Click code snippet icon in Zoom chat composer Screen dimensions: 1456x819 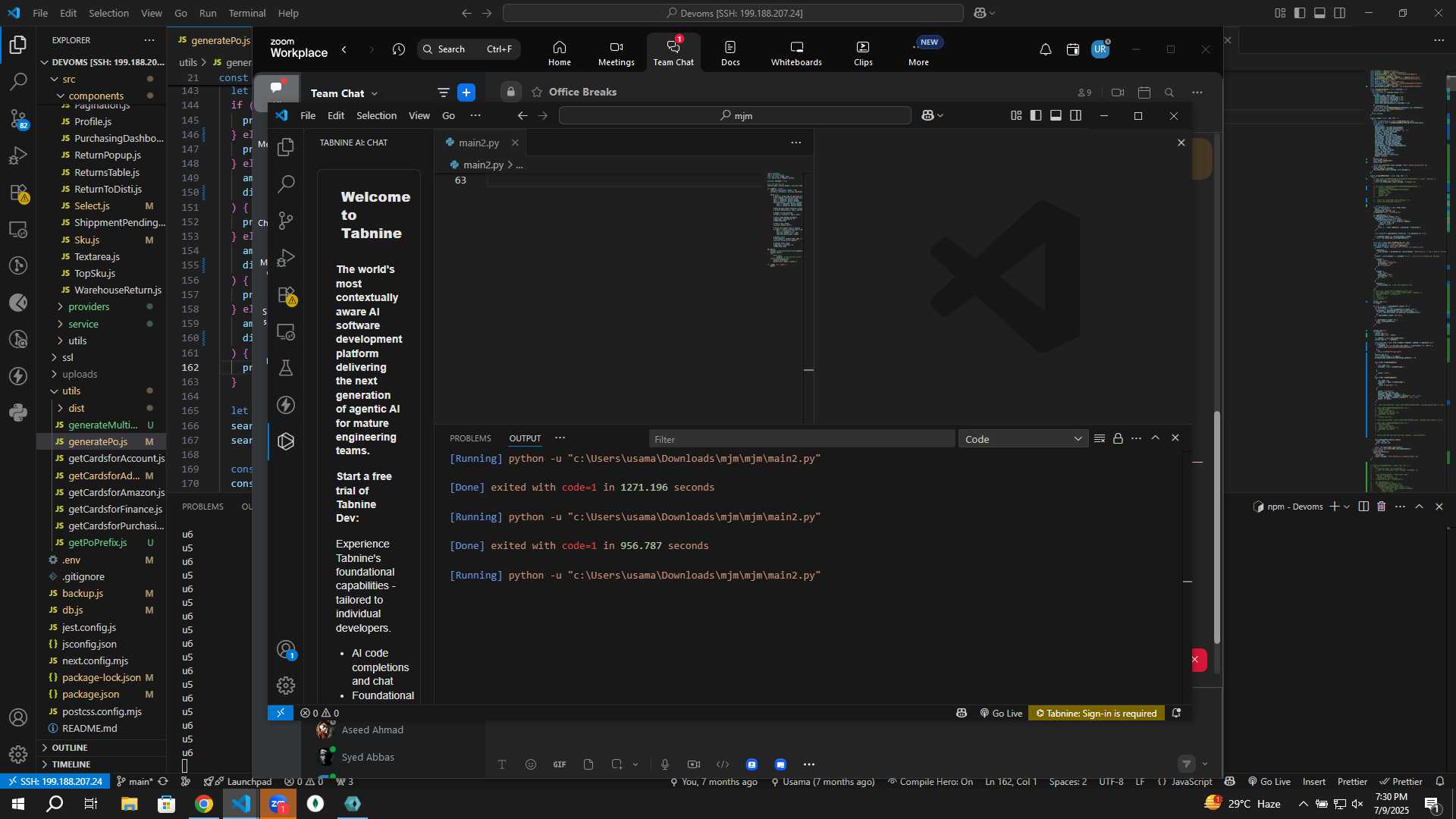[x=723, y=764]
